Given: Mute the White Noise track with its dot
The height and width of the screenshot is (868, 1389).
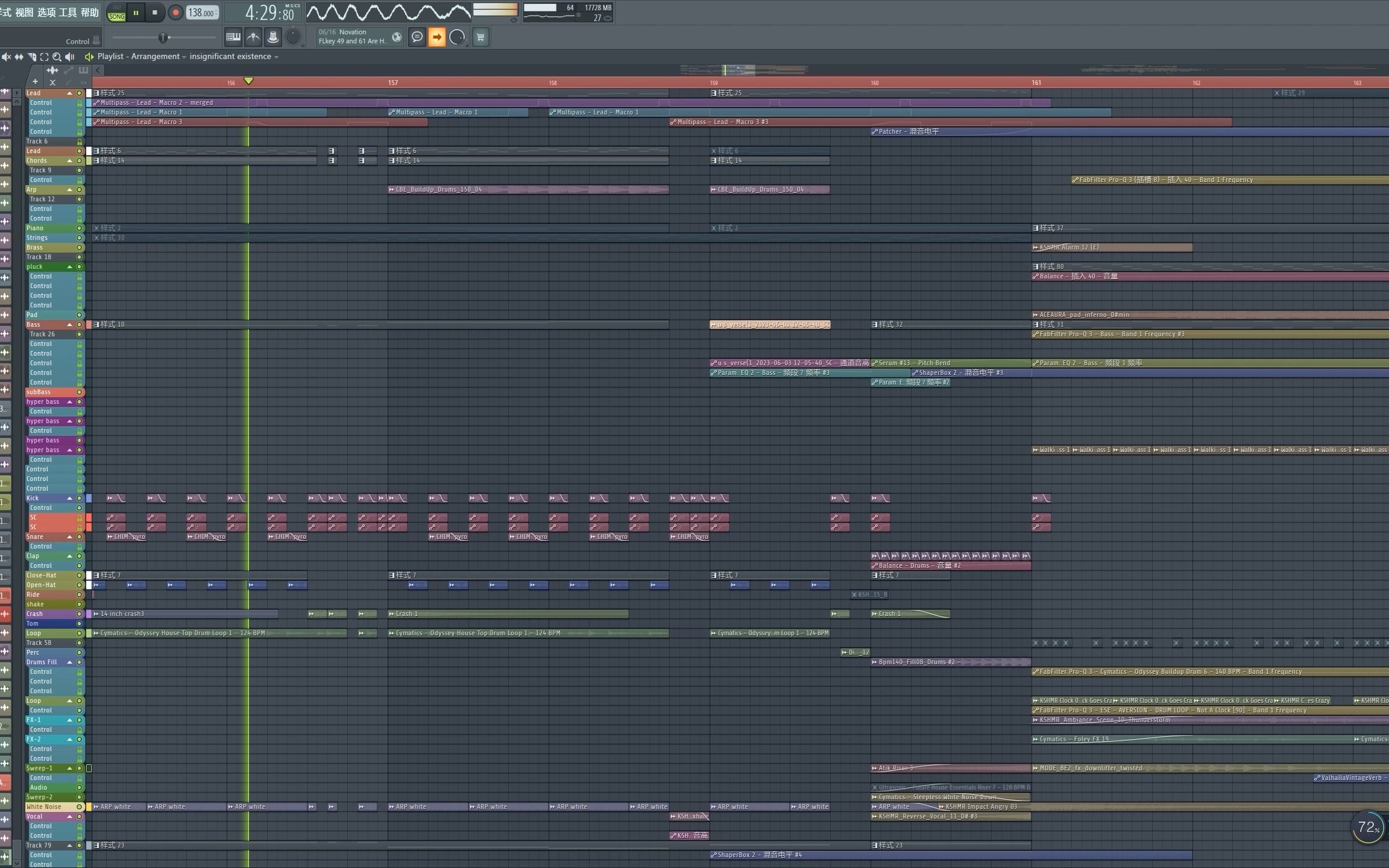Looking at the screenshot, I should 79,807.
